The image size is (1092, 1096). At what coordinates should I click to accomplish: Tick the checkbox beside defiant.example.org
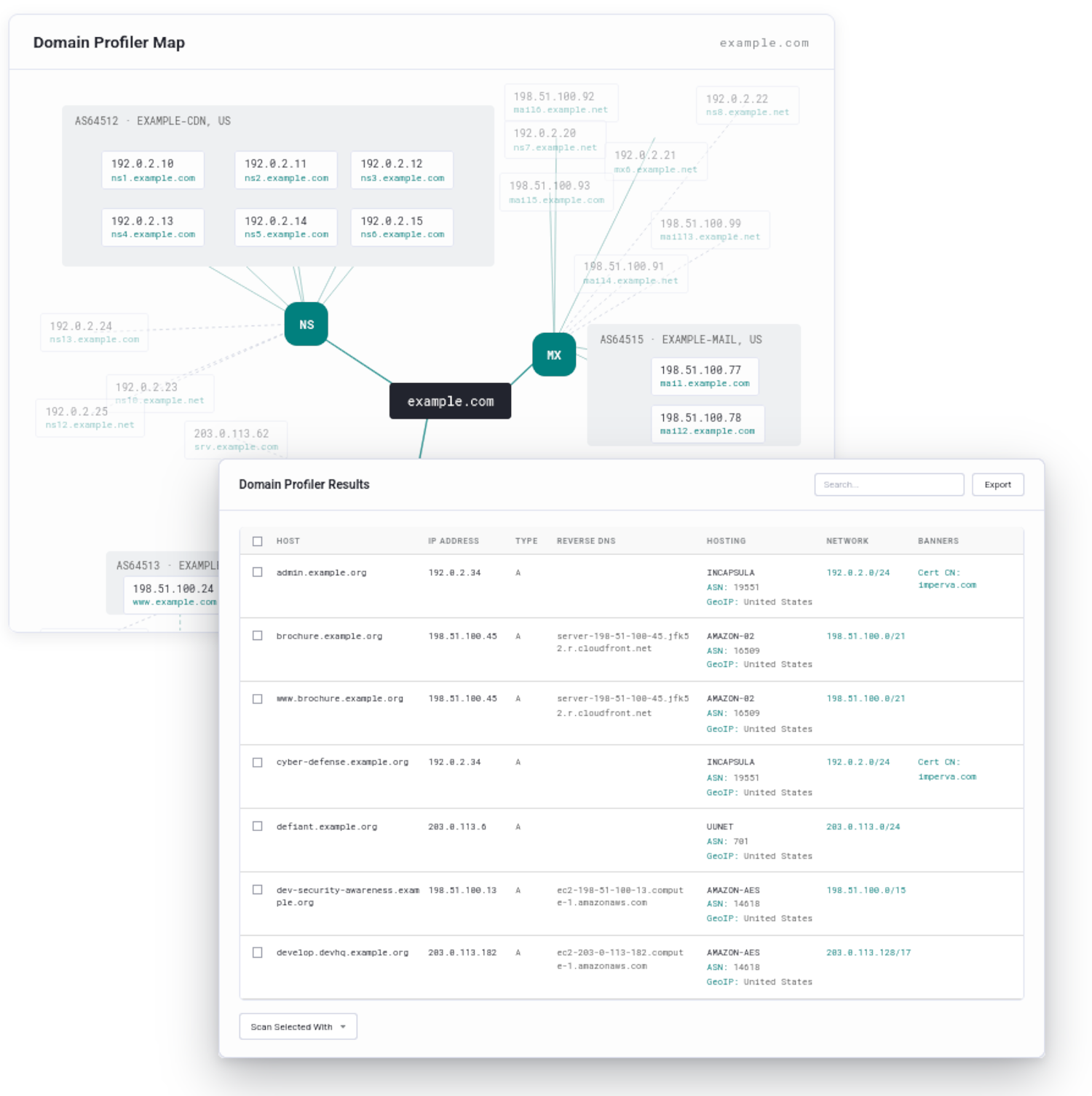[x=258, y=827]
